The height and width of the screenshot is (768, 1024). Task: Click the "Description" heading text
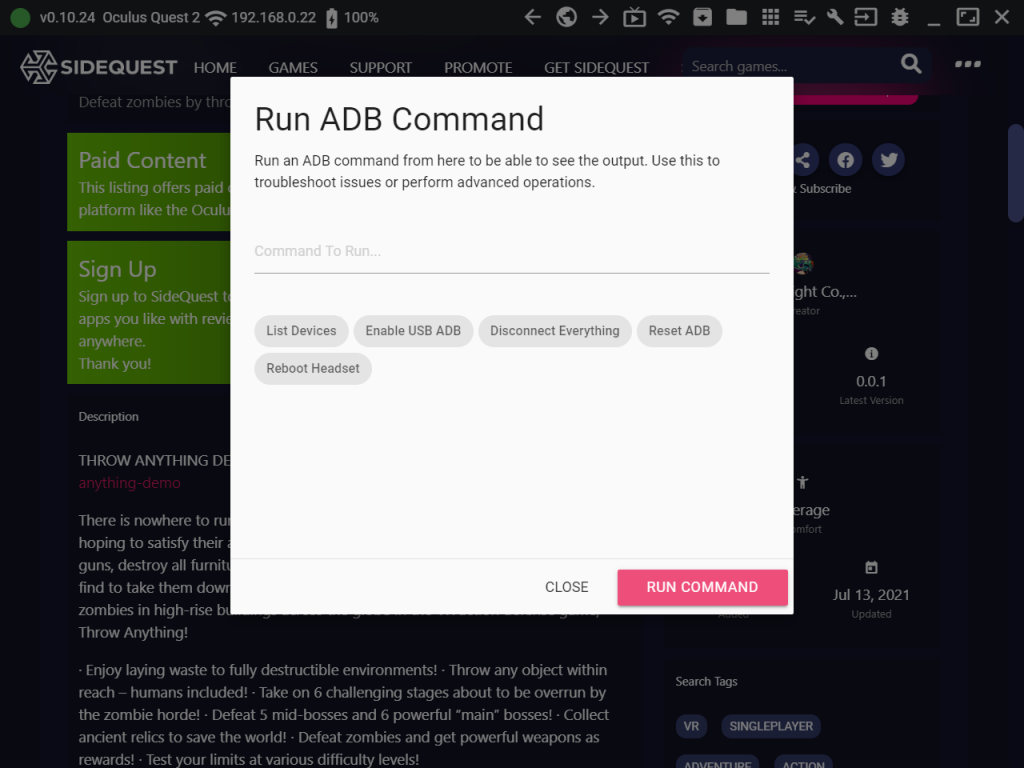click(x=108, y=417)
